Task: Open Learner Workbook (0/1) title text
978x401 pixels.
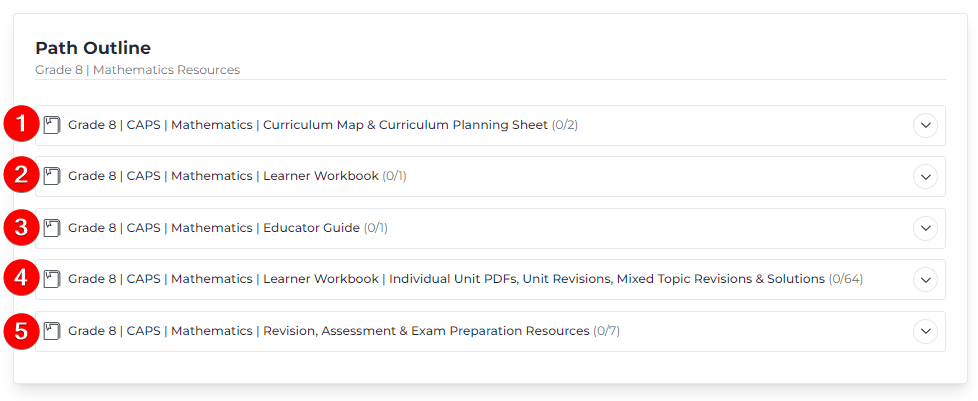Action: point(223,176)
